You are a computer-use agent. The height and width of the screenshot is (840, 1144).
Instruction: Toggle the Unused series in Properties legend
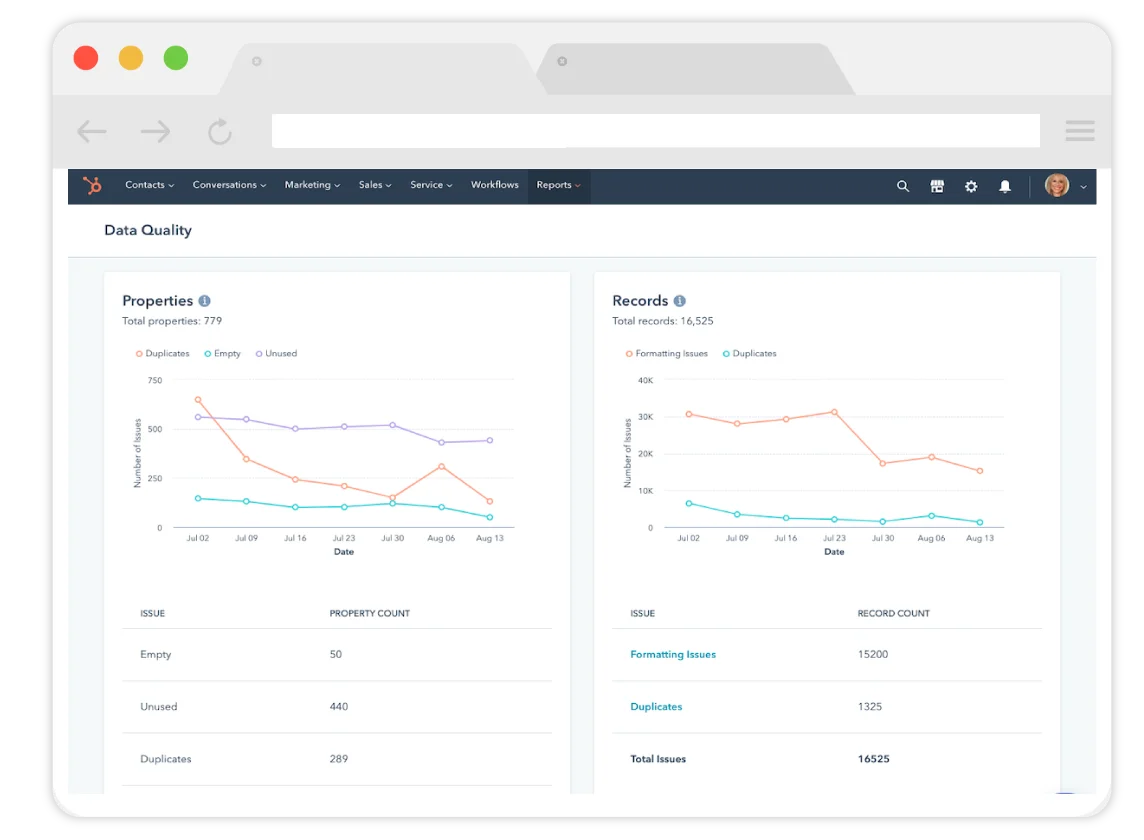pos(277,353)
